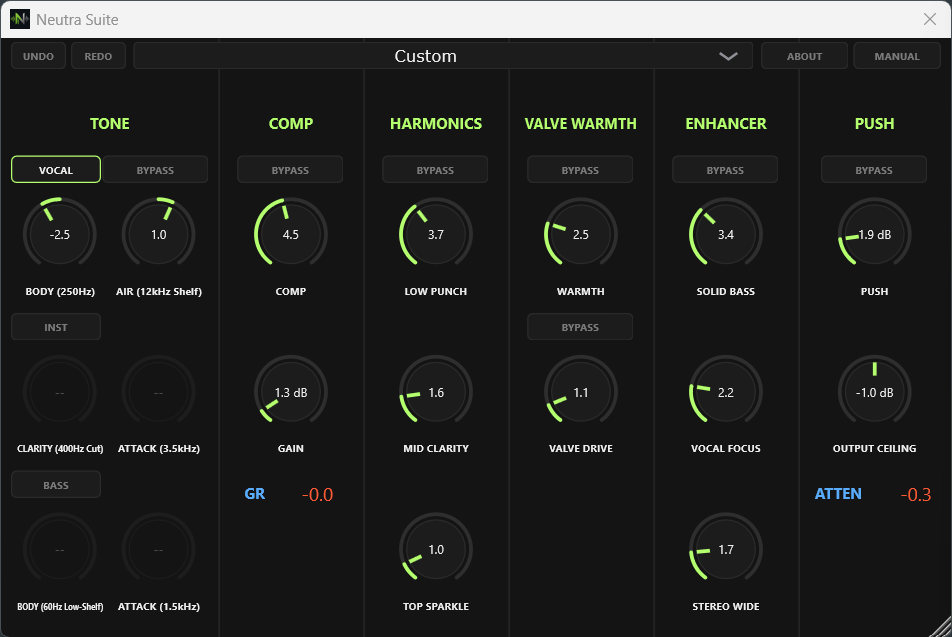This screenshot has width=952, height=637.
Task: Toggle the WARMTH BYPASS button
Action: coord(580,169)
